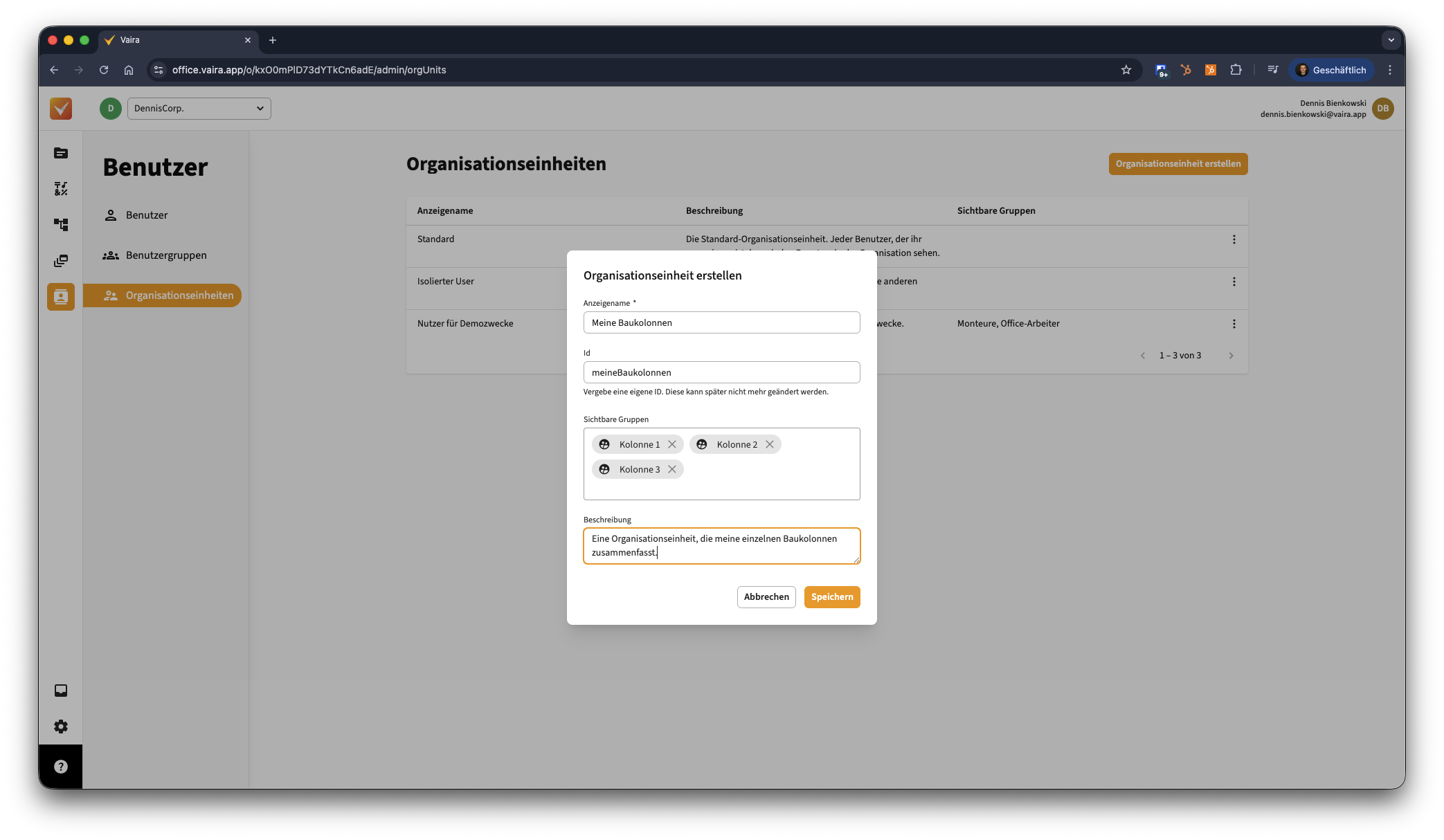1444x840 pixels.
Task: Bookmark the page with star icon
Action: [1126, 70]
